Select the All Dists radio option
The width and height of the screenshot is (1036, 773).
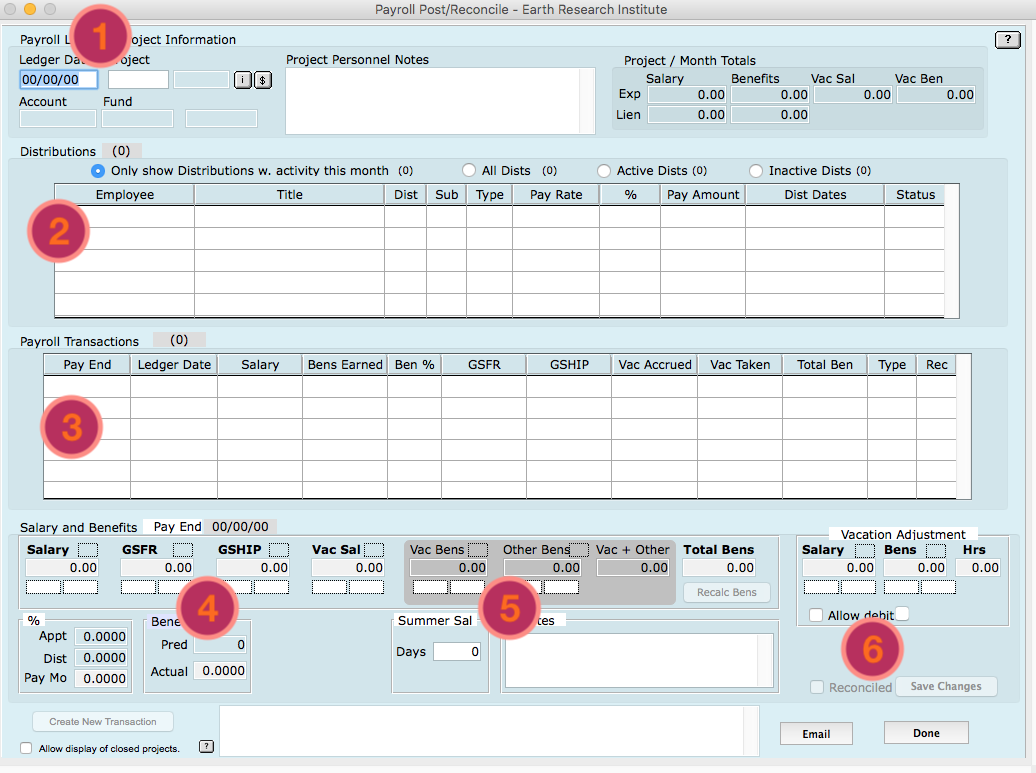(469, 171)
